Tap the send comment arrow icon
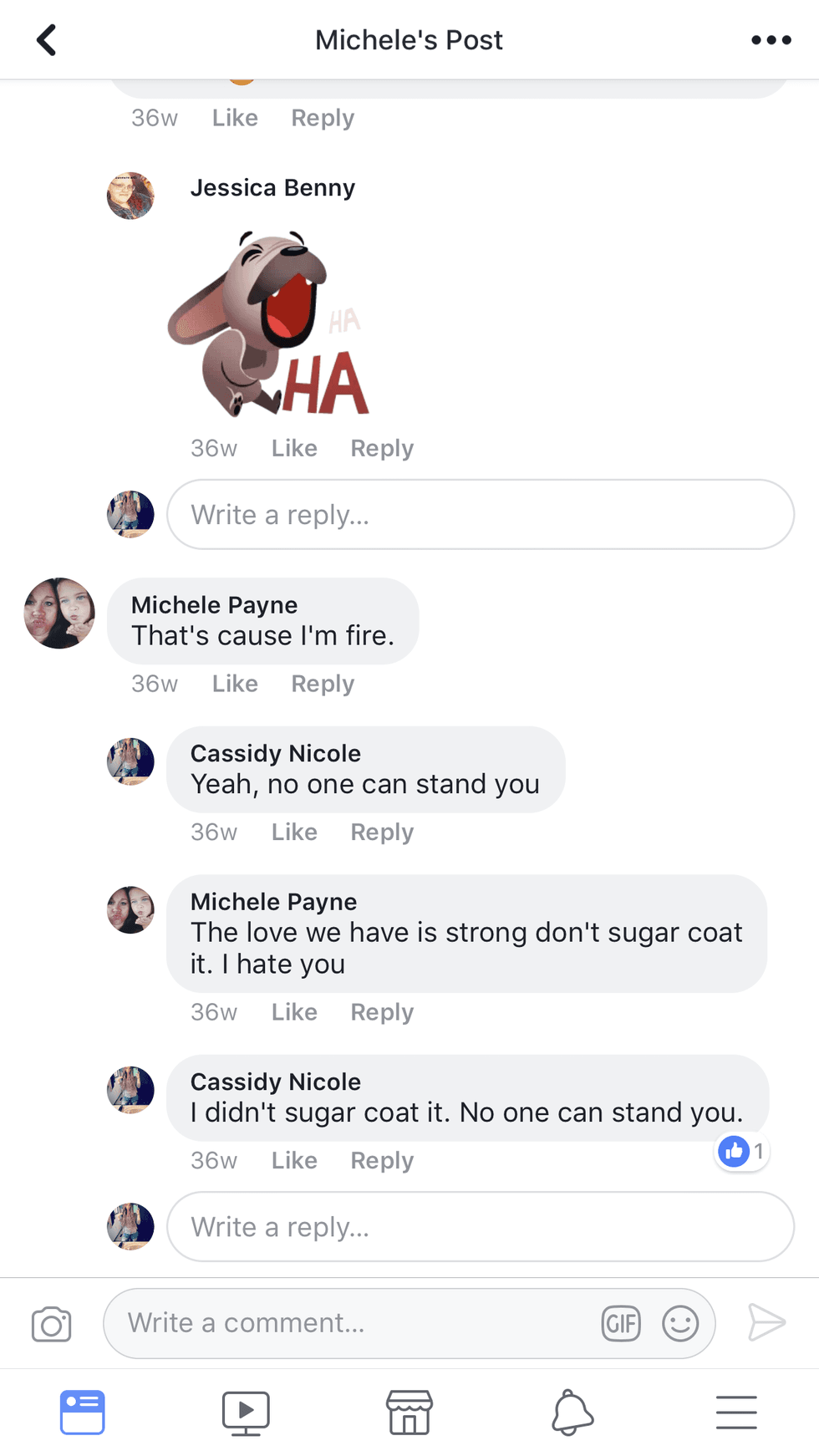Image resolution: width=819 pixels, height=1456 pixels. [x=766, y=1322]
